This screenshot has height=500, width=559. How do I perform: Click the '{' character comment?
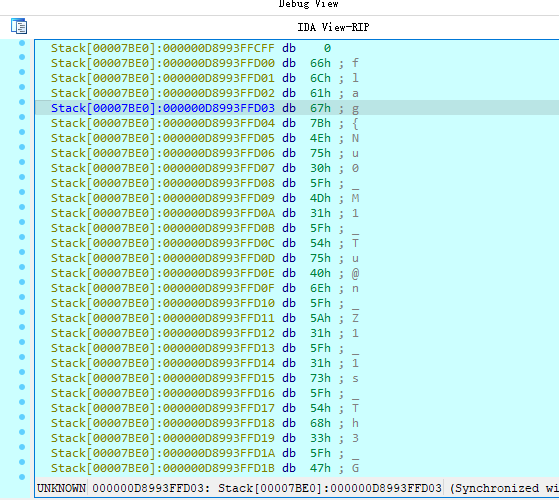[x=355, y=123]
